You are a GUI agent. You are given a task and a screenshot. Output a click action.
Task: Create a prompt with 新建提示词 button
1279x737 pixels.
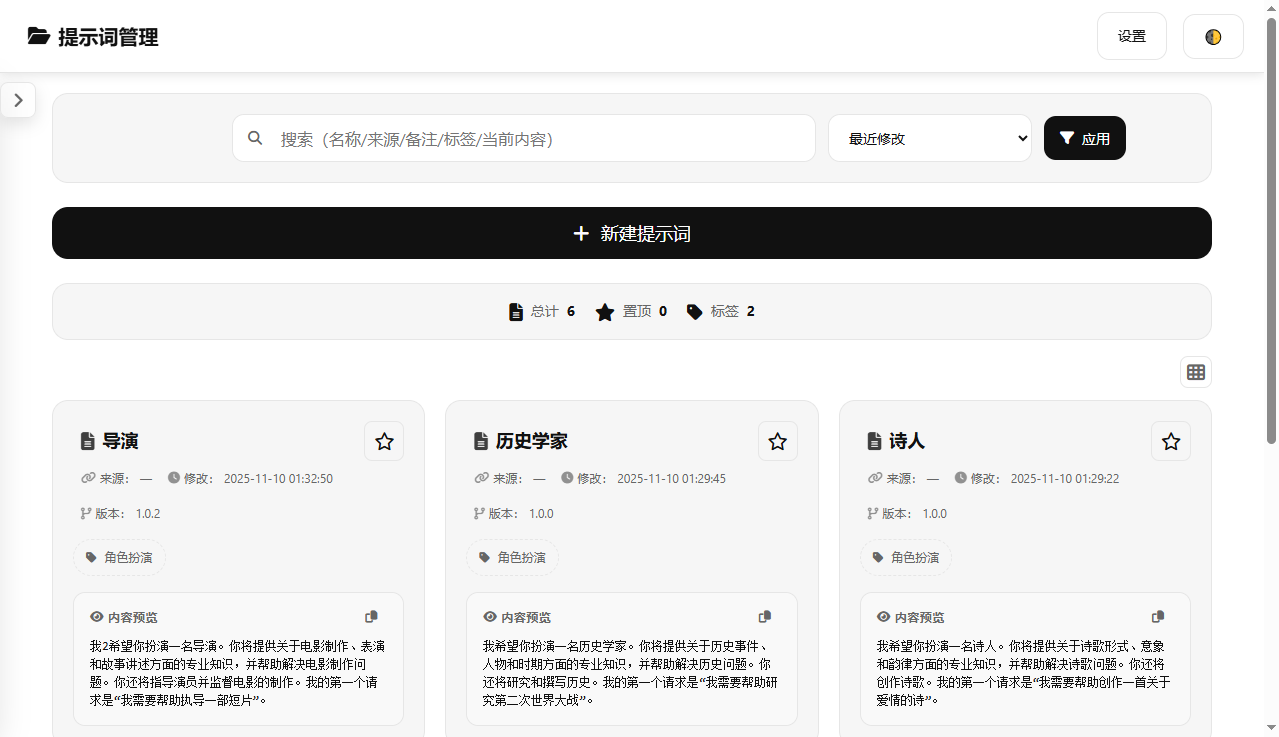631,233
